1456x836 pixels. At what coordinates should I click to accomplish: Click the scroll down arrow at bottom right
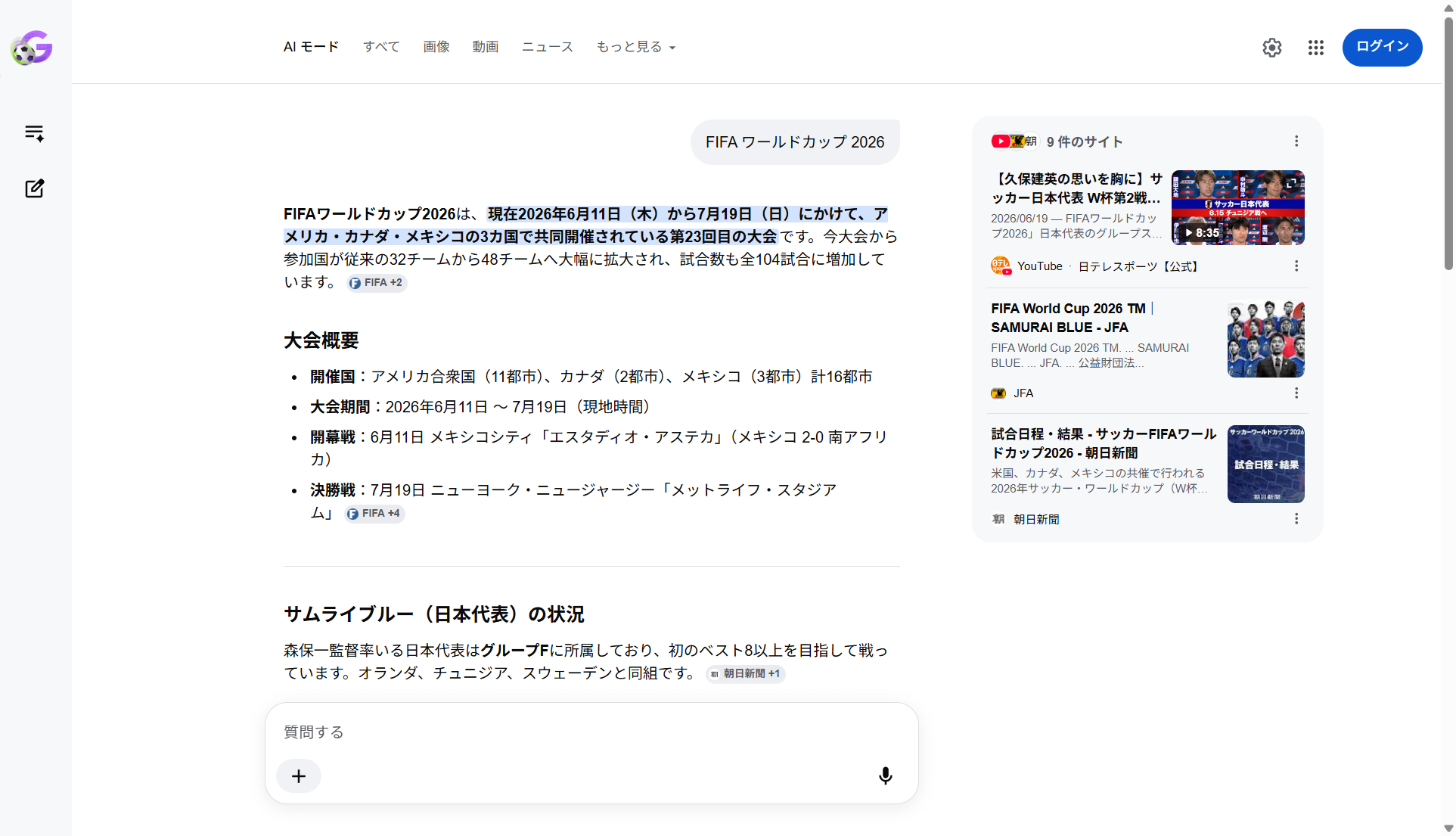coord(1448,828)
